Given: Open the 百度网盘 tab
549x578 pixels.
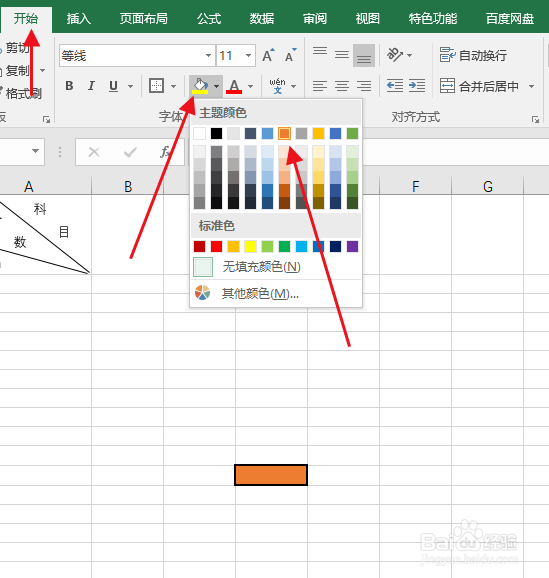Looking at the screenshot, I should tap(510, 18).
